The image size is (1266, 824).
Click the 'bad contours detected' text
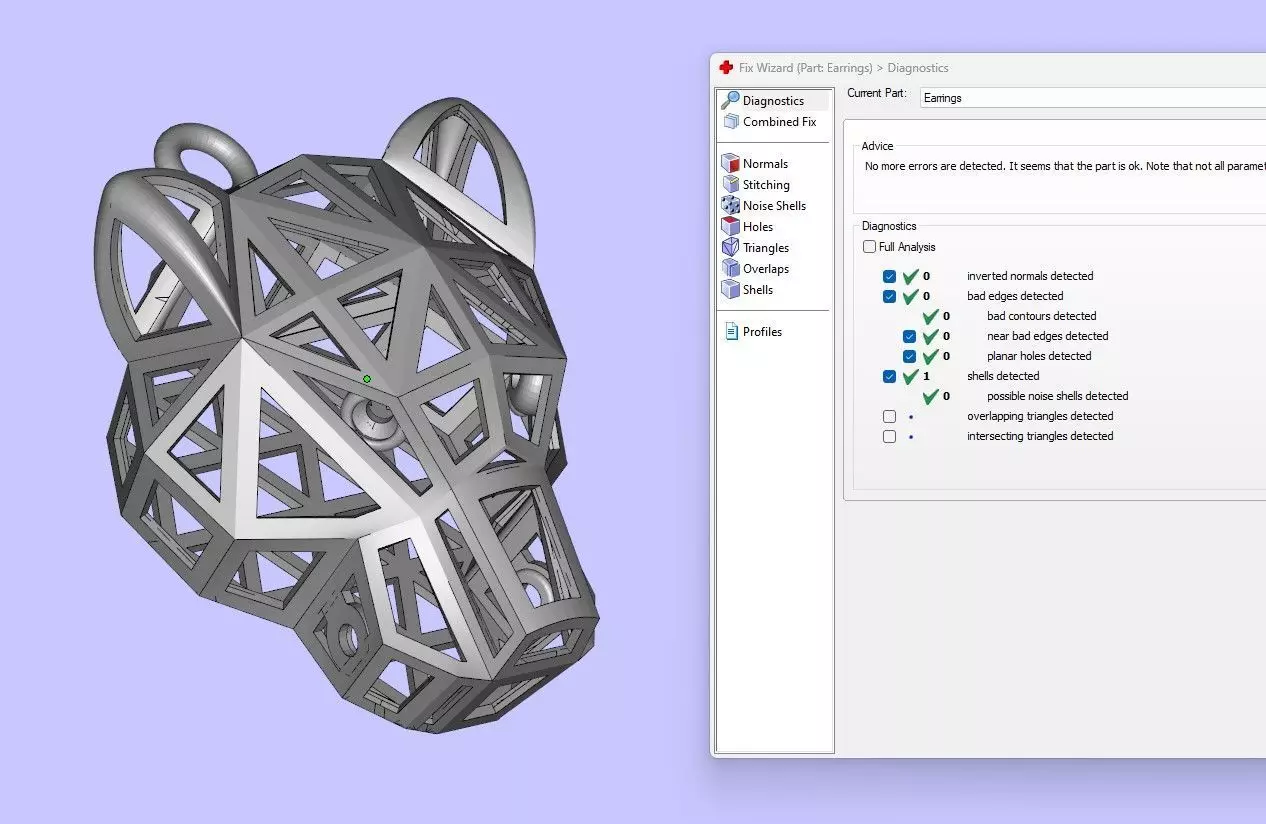tap(1042, 316)
